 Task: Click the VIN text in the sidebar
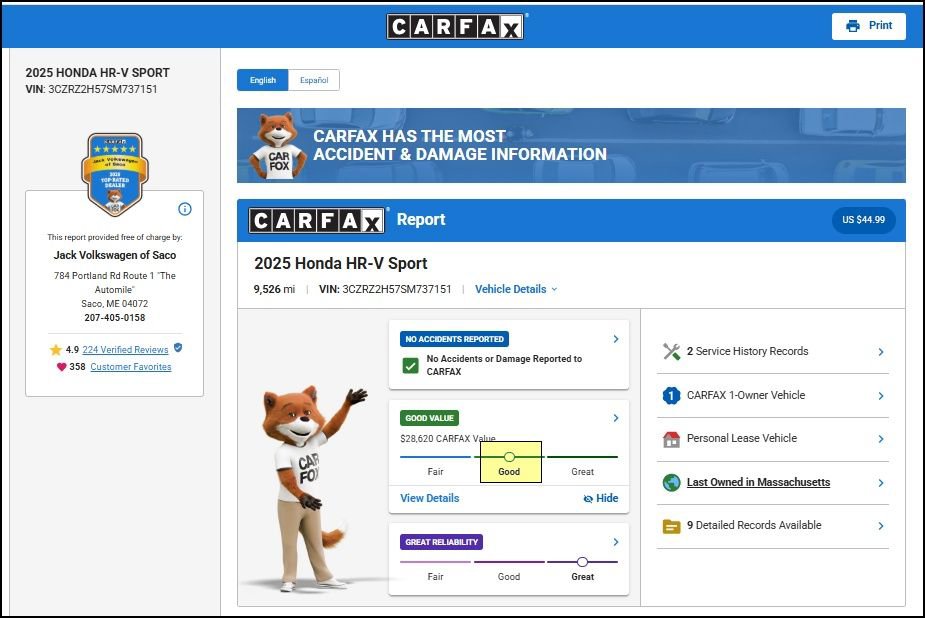click(x=91, y=89)
